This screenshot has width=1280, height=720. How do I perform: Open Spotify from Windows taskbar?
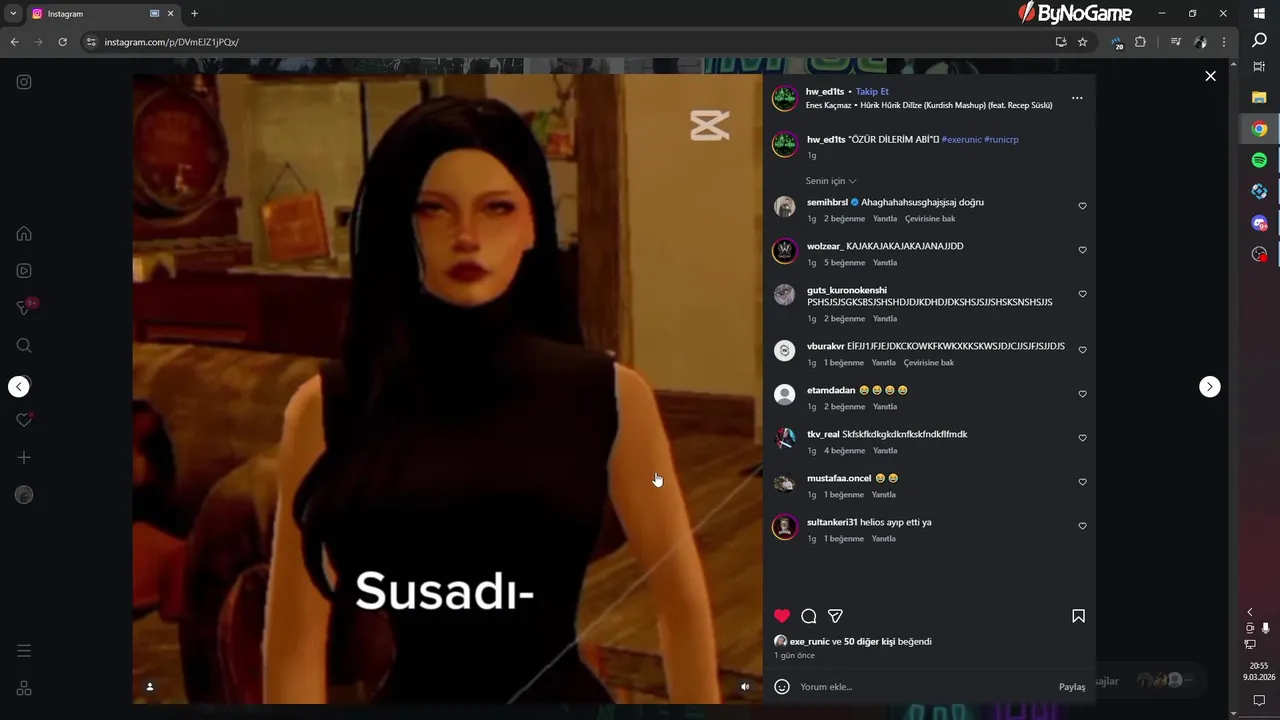point(1260,160)
